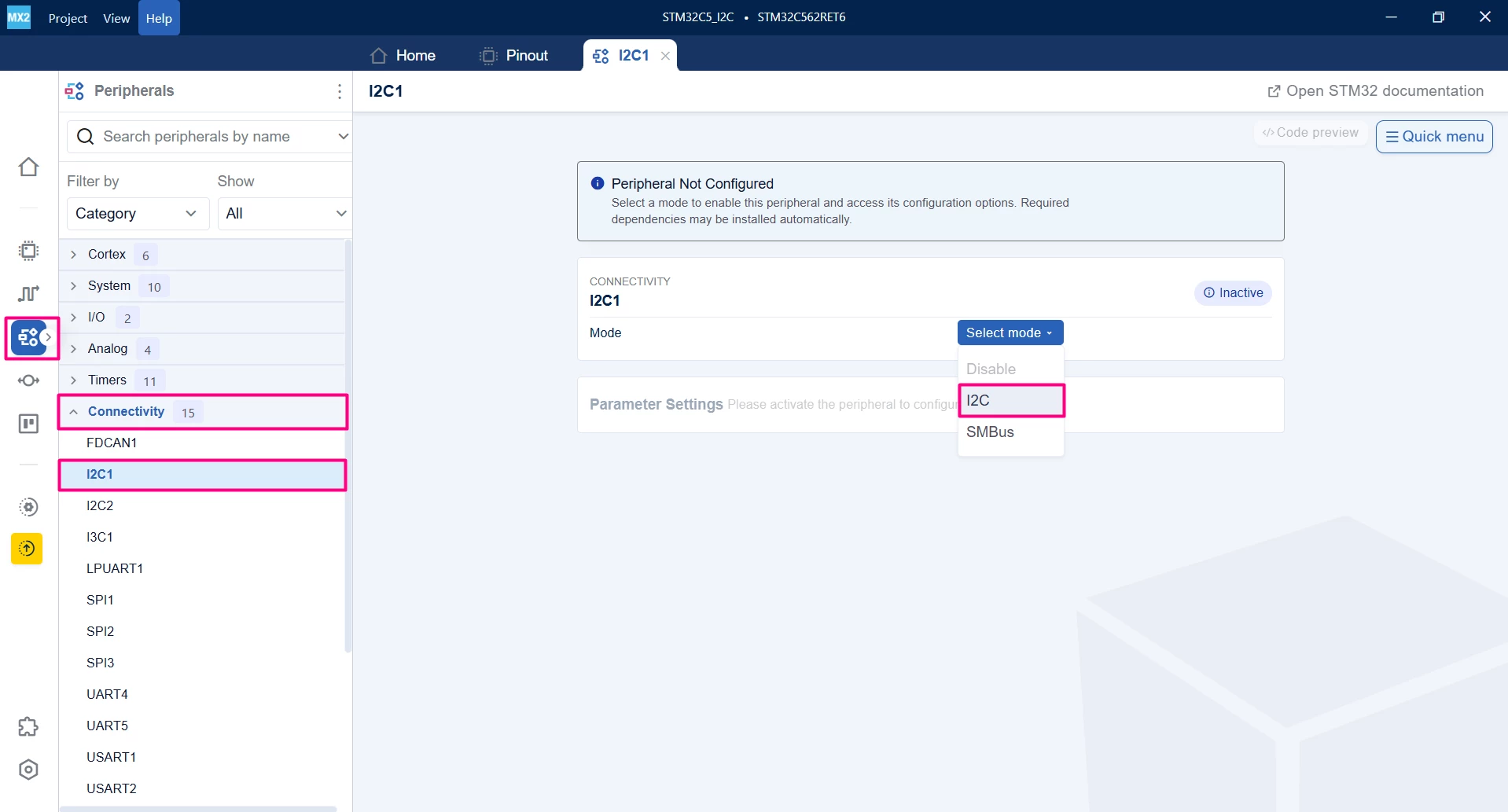Image resolution: width=1508 pixels, height=812 pixels.
Task: Expand the search peripherals dropdown arrow
Action: coord(343,137)
